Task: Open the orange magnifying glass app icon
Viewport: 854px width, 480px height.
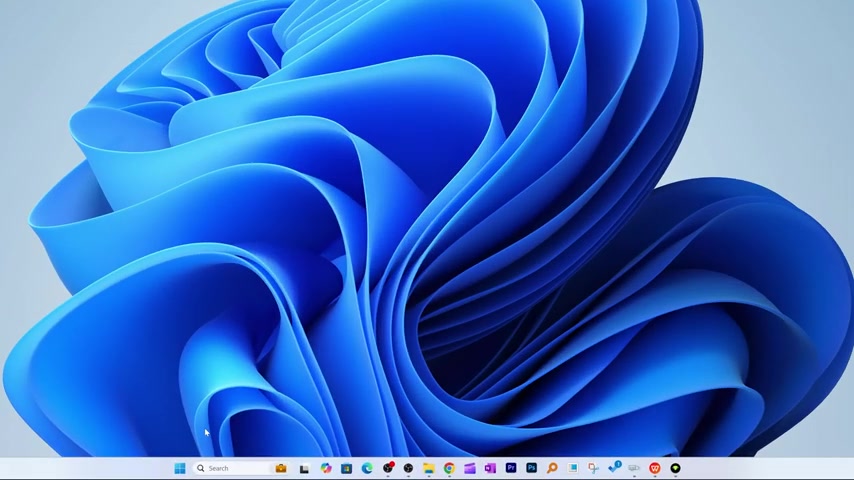Action: [552, 468]
